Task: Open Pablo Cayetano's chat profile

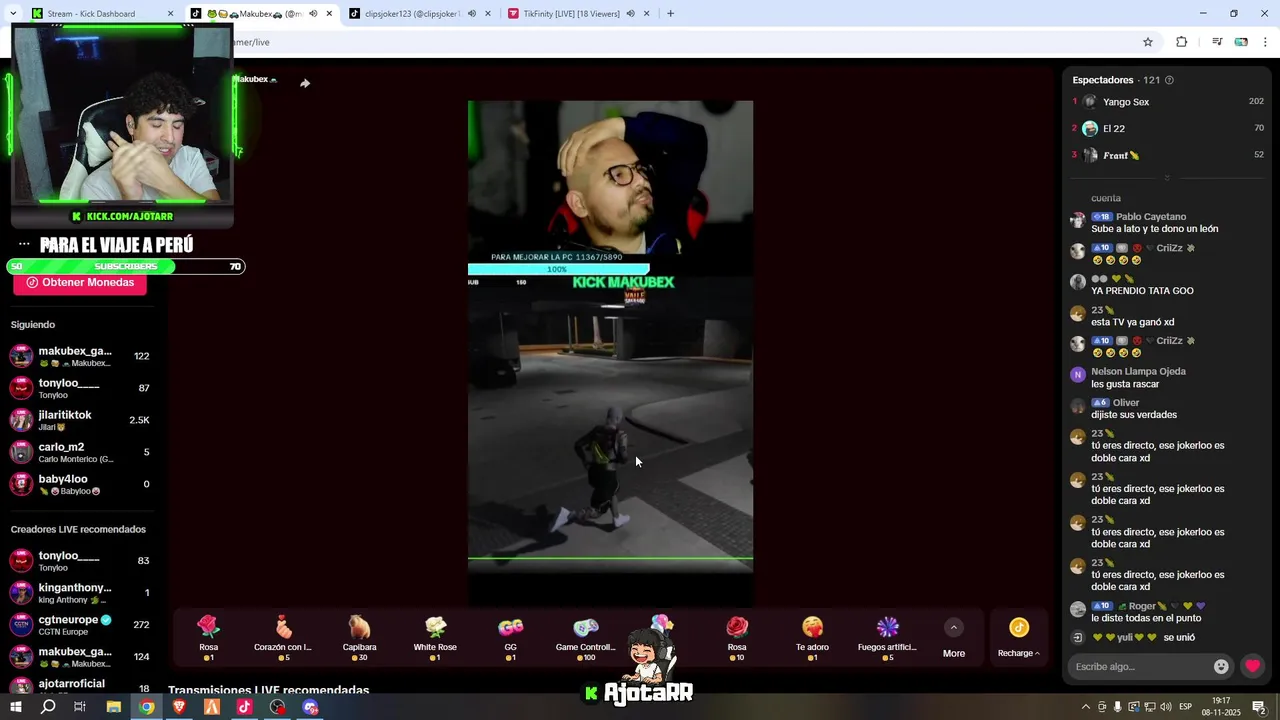Action: click(x=1151, y=217)
